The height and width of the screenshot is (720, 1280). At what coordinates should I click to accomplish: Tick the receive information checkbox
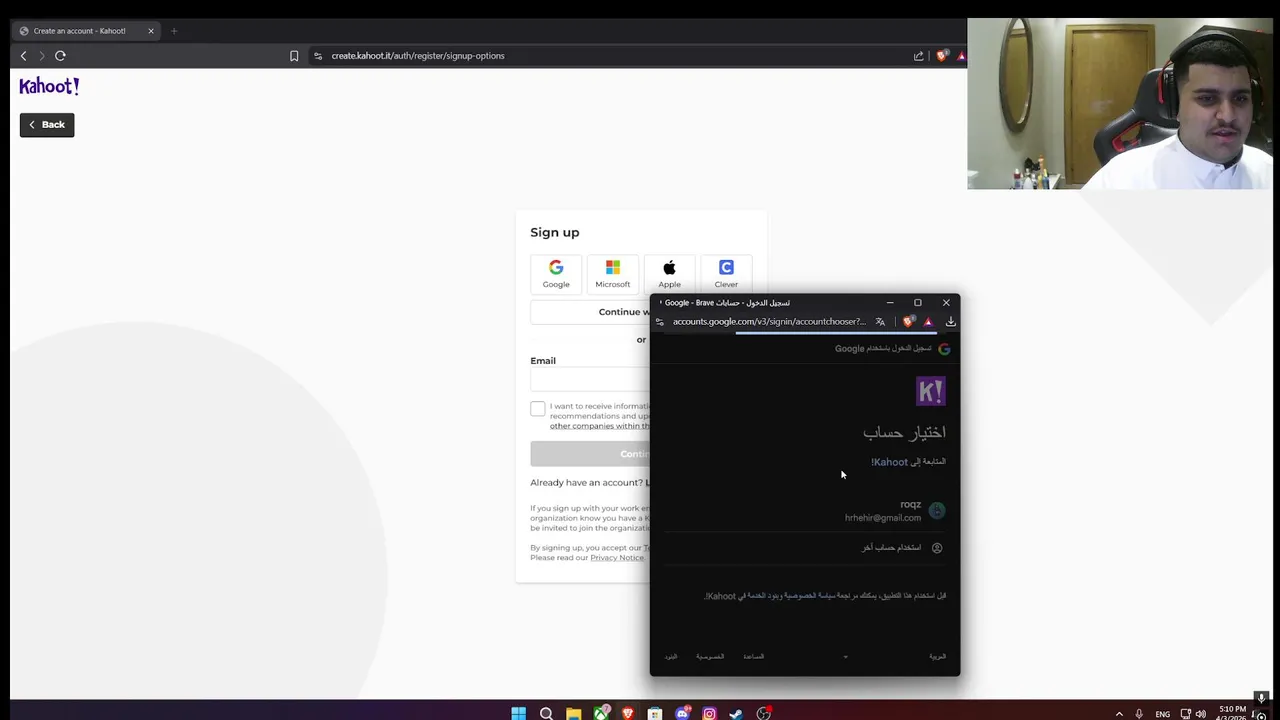(x=538, y=408)
